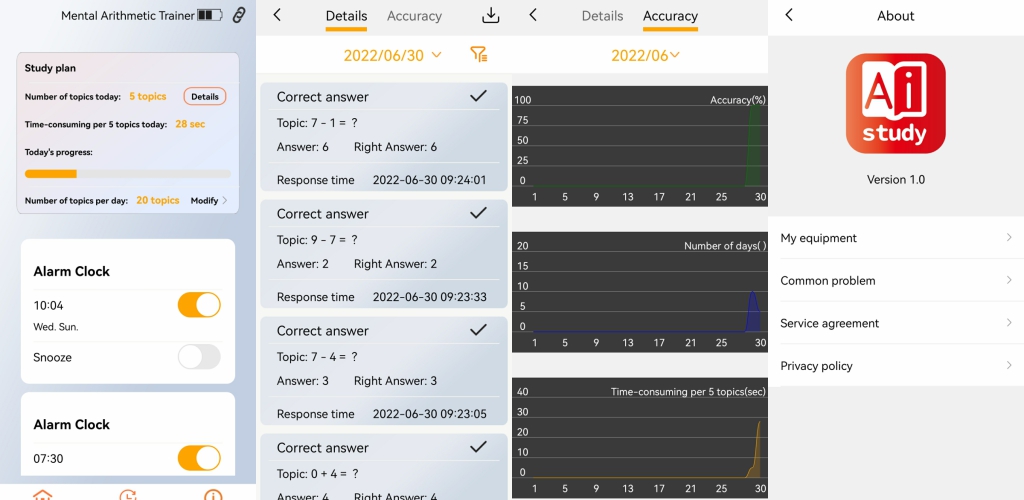
Task: Open the My equipment entry
Action: (x=896, y=238)
